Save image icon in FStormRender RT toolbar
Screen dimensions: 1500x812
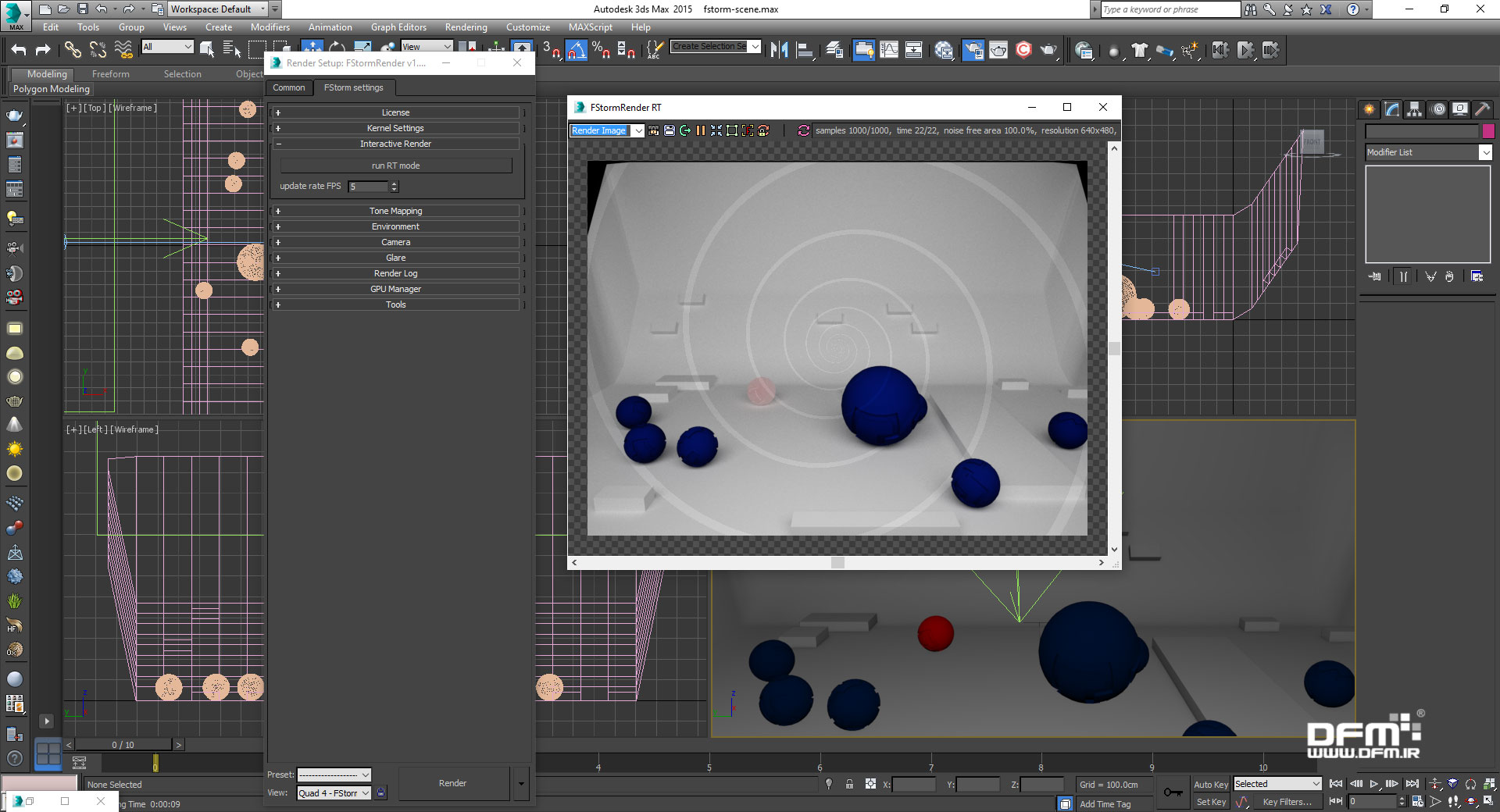670,130
